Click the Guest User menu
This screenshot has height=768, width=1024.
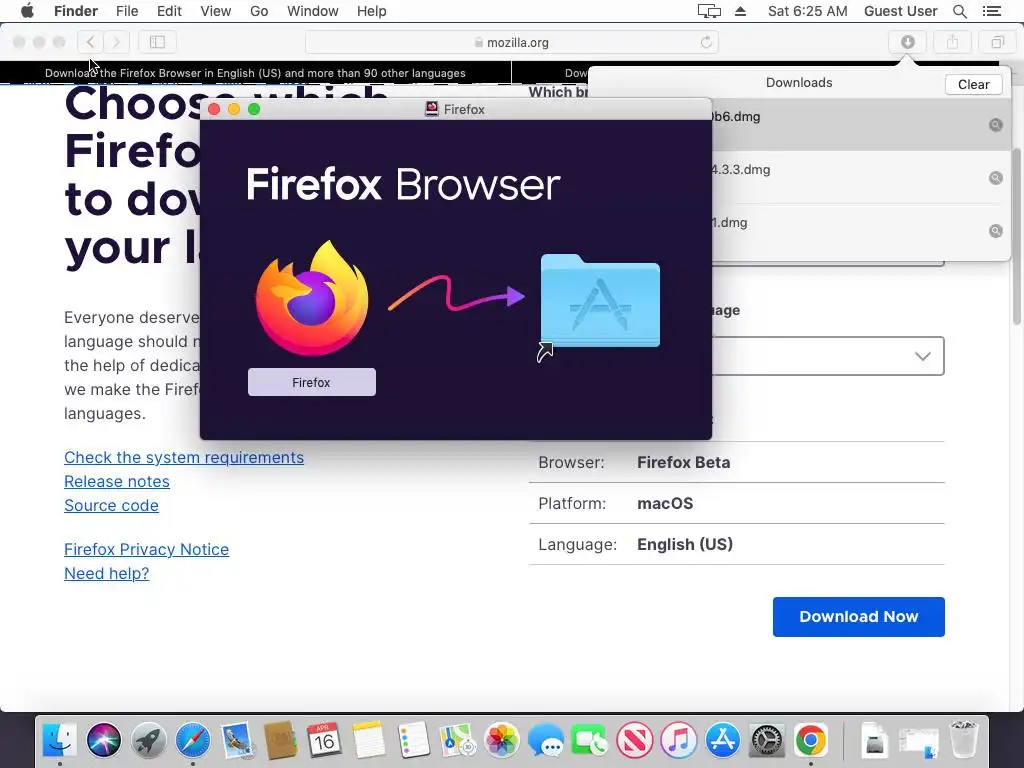click(x=900, y=11)
